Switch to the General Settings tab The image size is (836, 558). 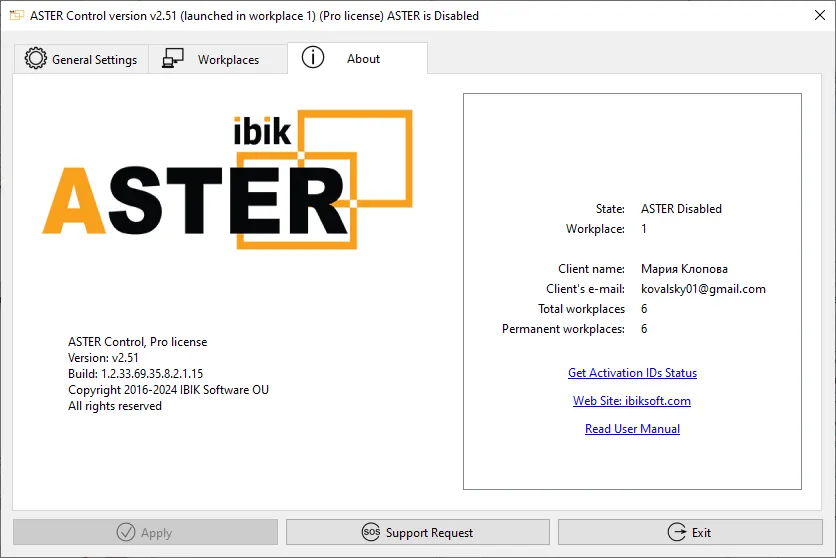coord(94,60)
